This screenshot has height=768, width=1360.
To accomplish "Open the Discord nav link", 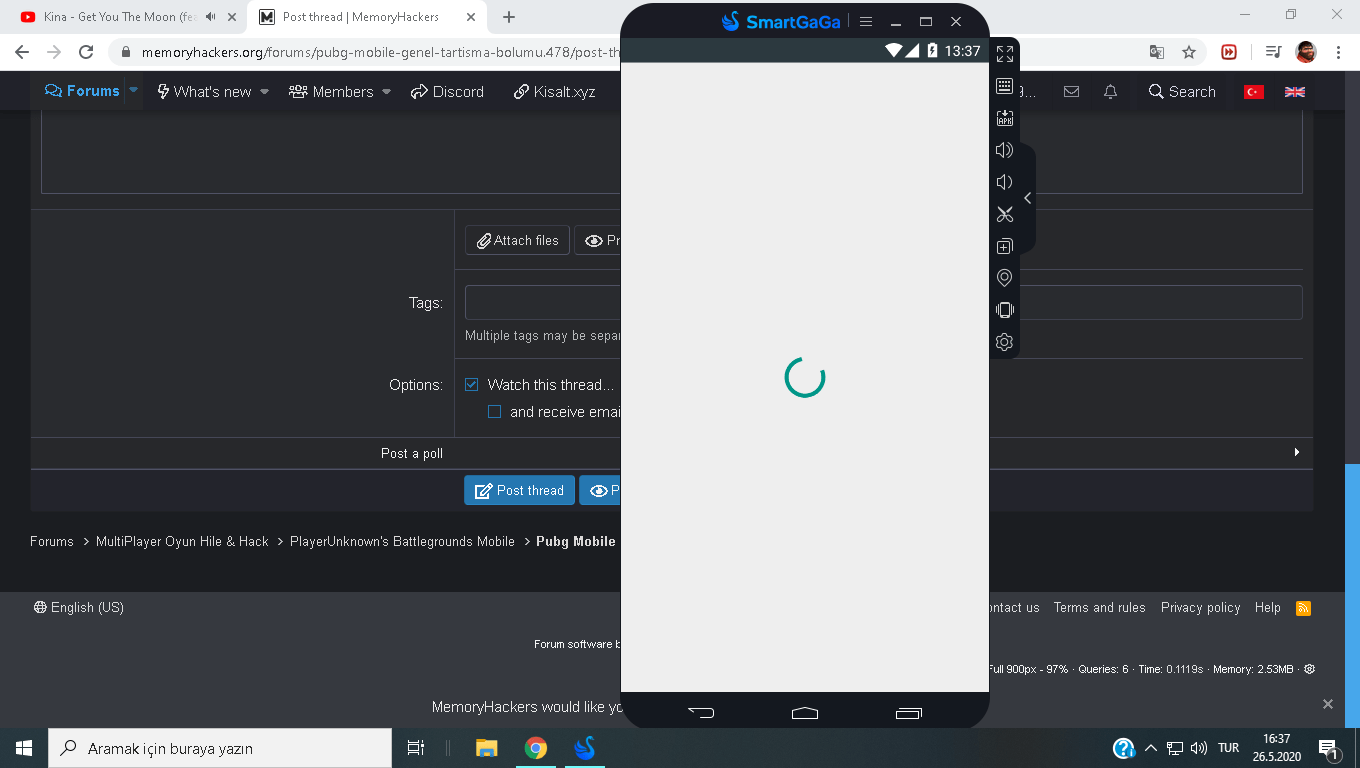I will [x=447, y=92].
